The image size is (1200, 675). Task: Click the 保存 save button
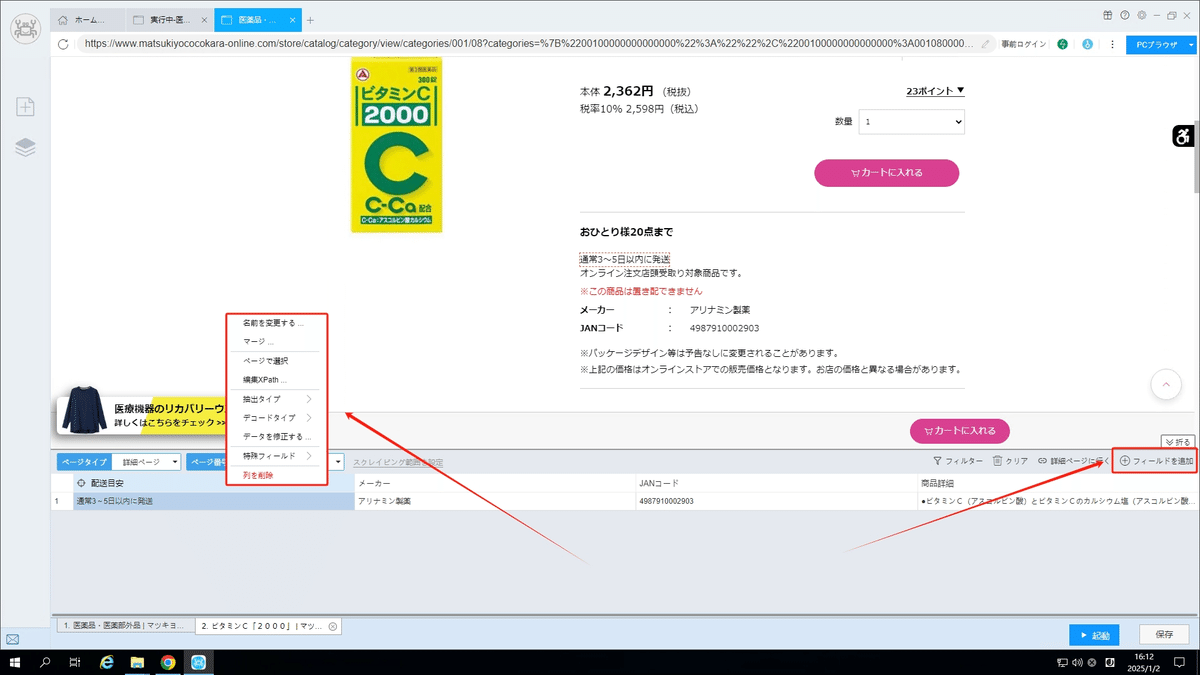[1164, 635]
